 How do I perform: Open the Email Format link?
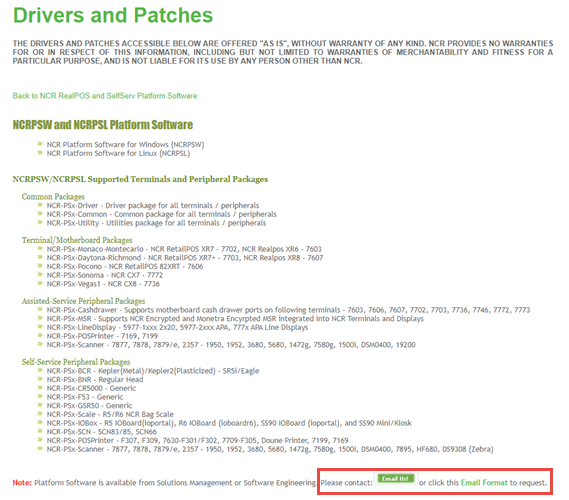tap(484, 483)
